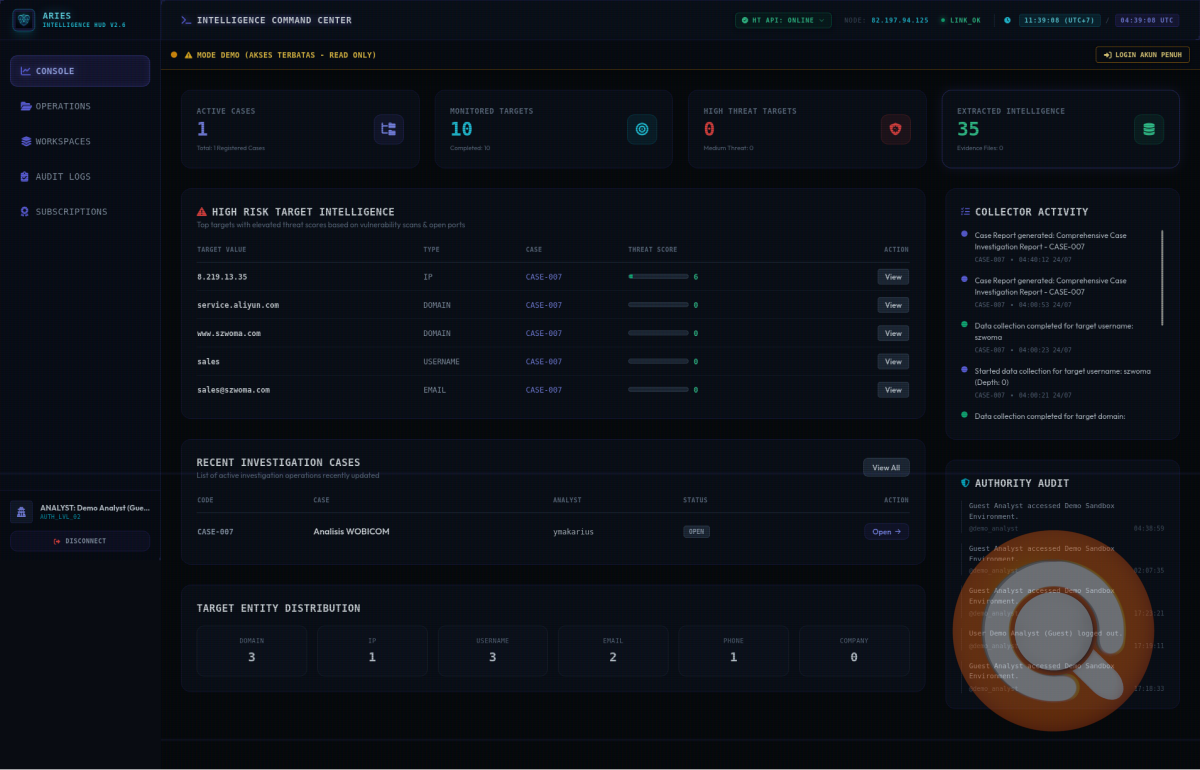
Task: Click View for the sales username target
Action: [893, 361]
